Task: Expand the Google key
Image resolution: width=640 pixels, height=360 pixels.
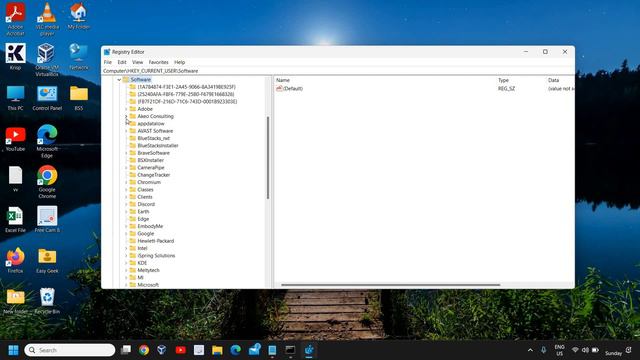Action: [126, 234]
